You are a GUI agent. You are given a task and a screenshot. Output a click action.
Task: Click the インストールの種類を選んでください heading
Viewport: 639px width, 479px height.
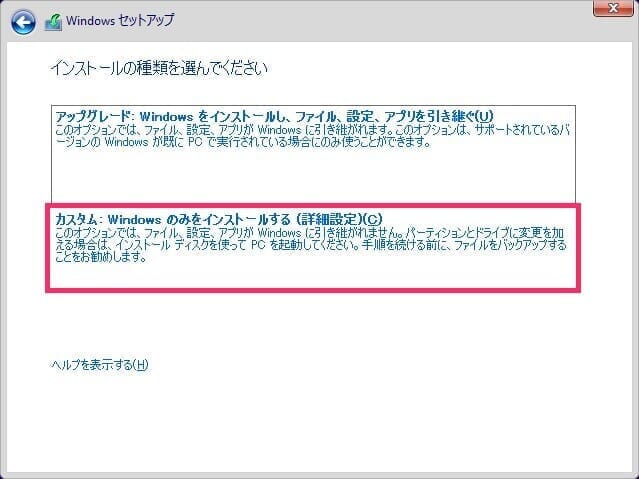pos(159,70)
